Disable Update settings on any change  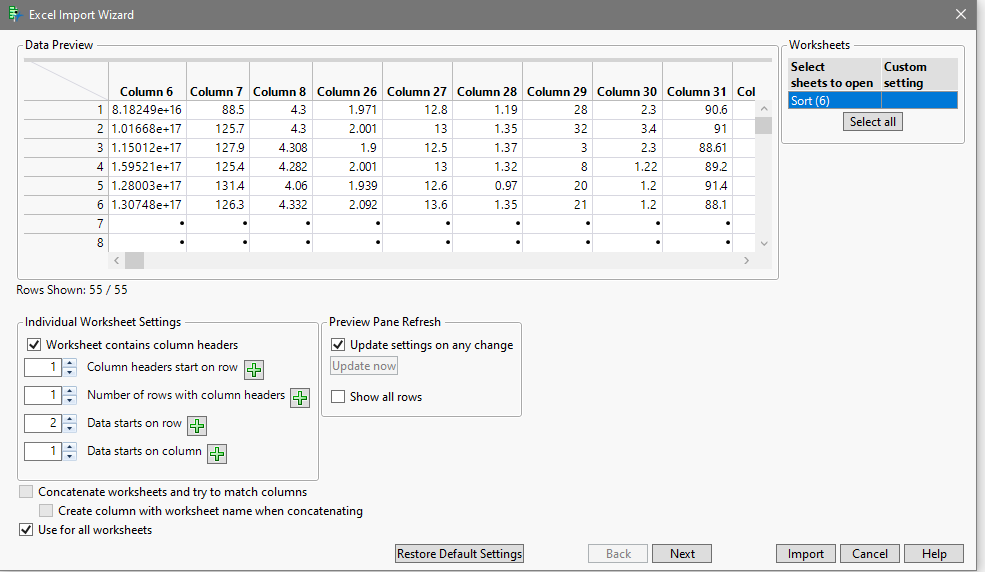click(338, 345)
